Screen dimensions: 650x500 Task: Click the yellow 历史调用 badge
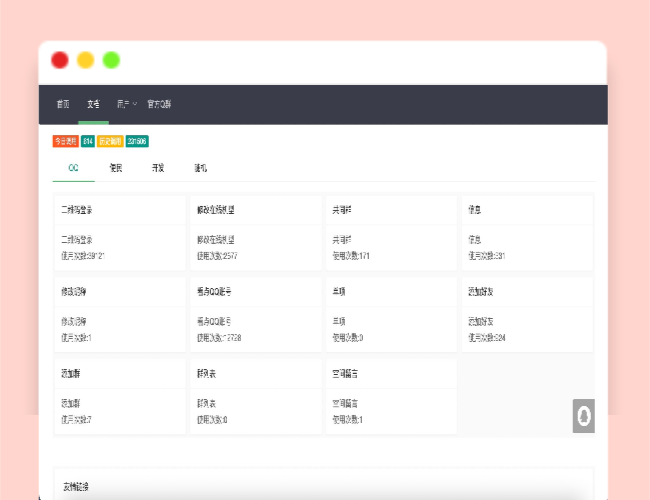point(110,141)
